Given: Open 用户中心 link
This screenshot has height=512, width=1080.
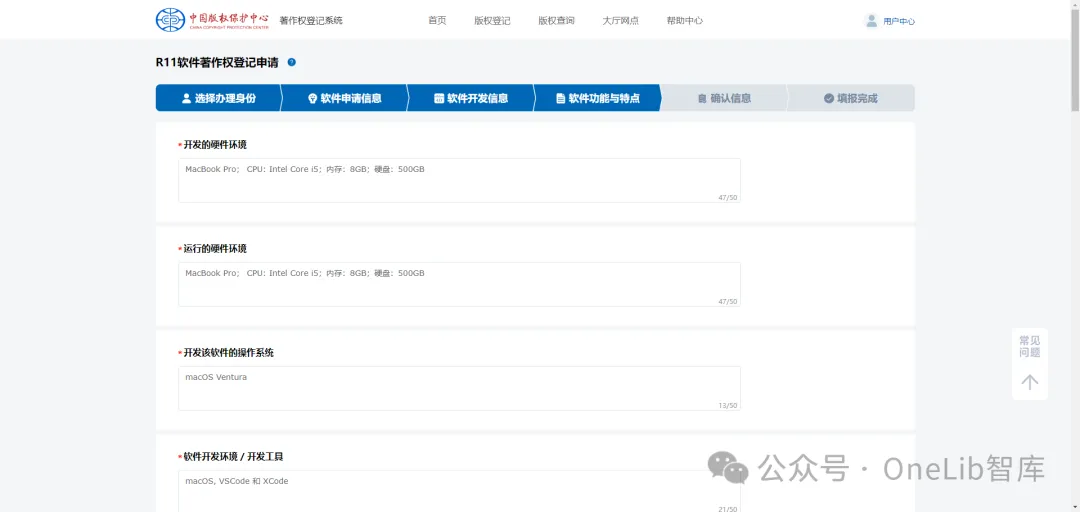Looking at the screenshot, I should (899, 21).
